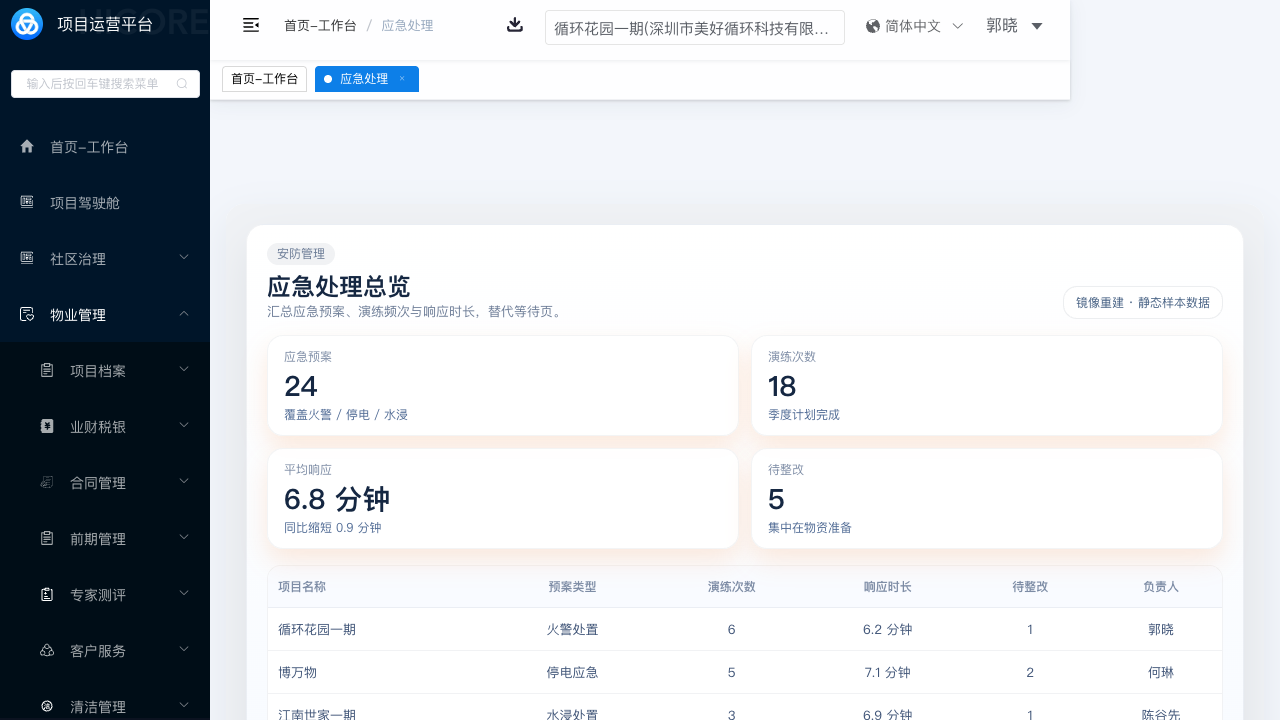The width and height of the screenshot is (1280, 720).
Task: Close the 应急处理 tab
Action: point(402,79)
